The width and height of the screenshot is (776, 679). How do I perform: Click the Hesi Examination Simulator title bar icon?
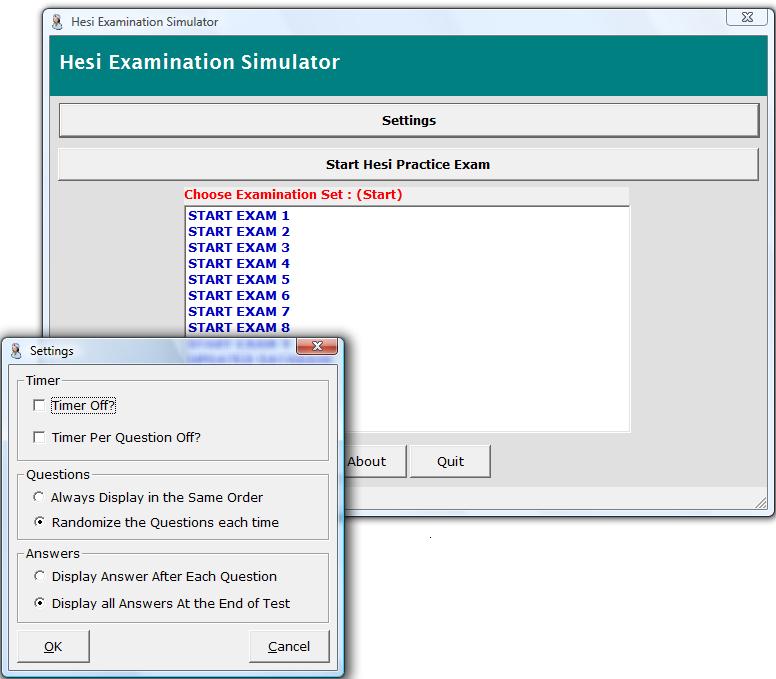pyautogui.click(x=57, y=22)
